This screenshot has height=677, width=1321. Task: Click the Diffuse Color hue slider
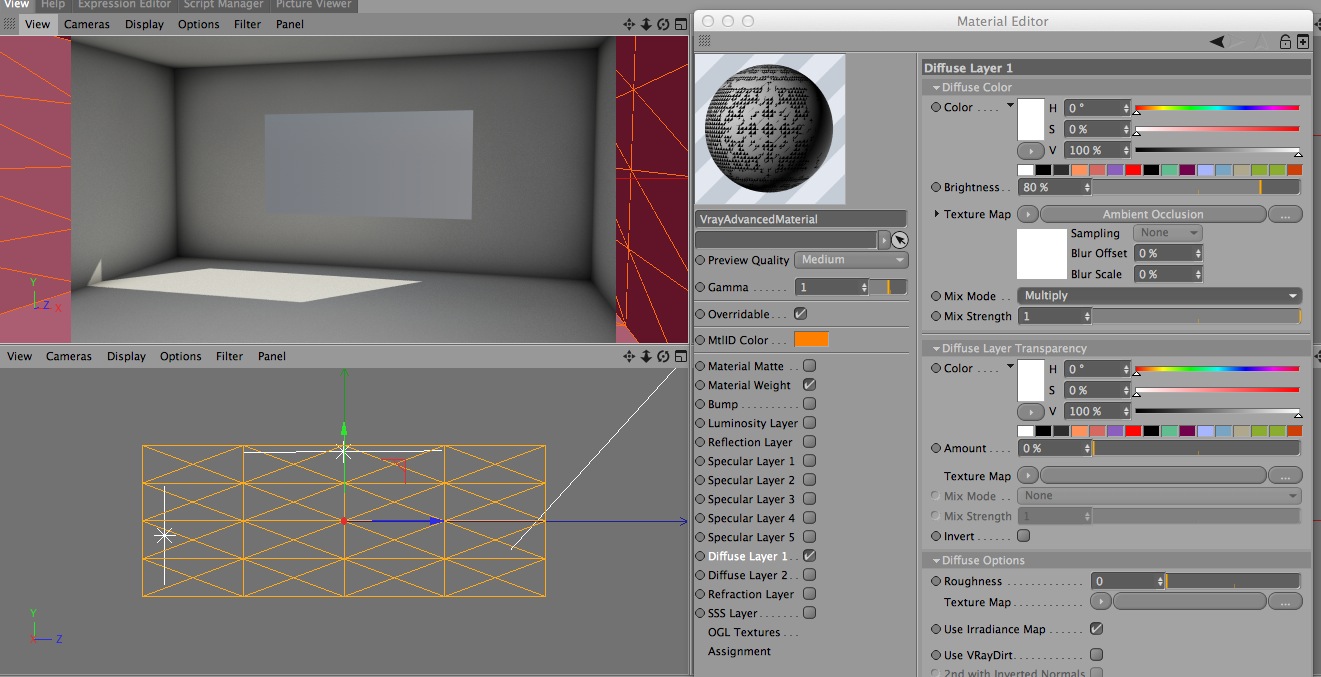(x=1217, y=108)
